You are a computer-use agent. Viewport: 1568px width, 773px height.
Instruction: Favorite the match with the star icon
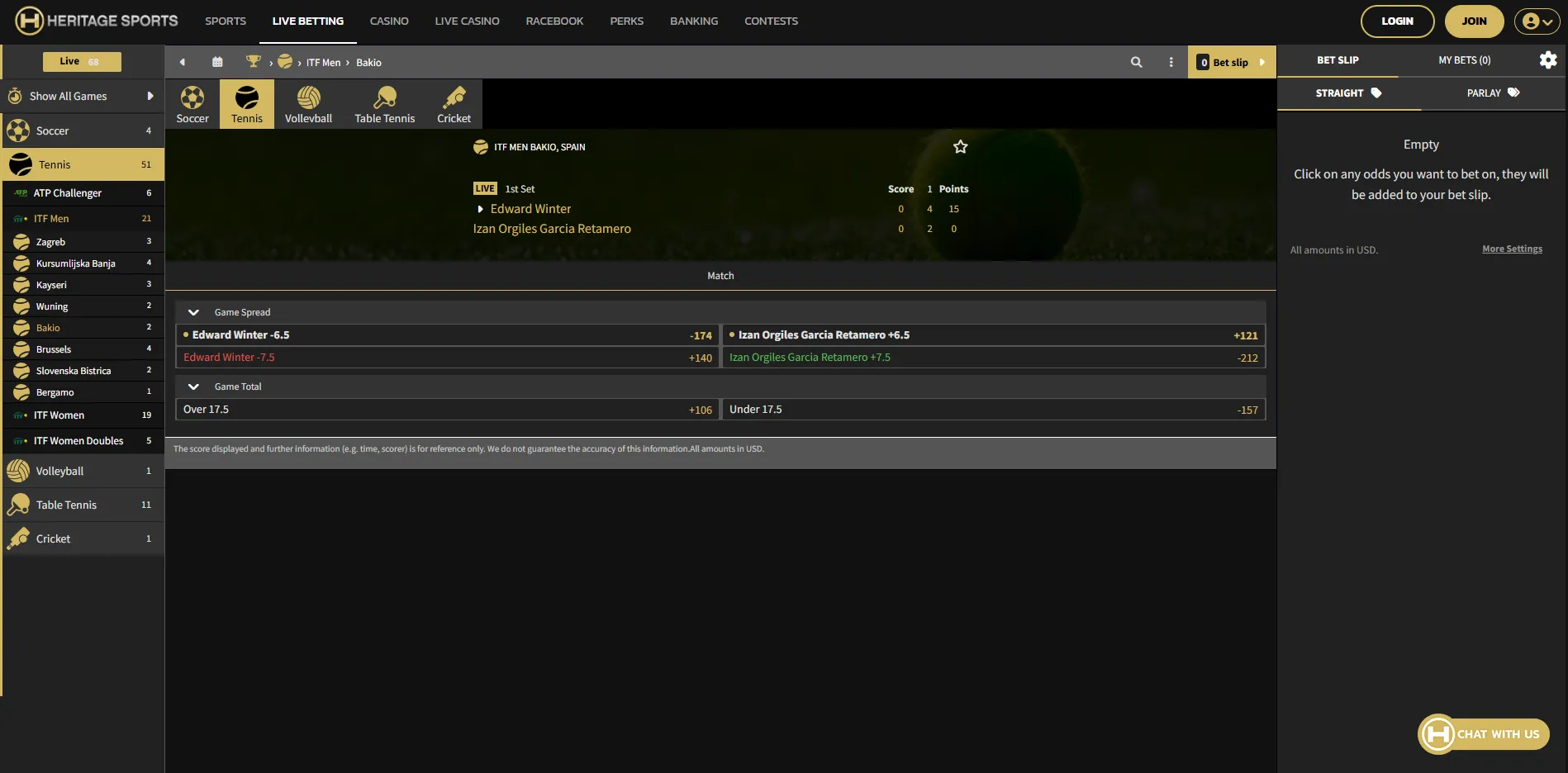pos(960,147)
